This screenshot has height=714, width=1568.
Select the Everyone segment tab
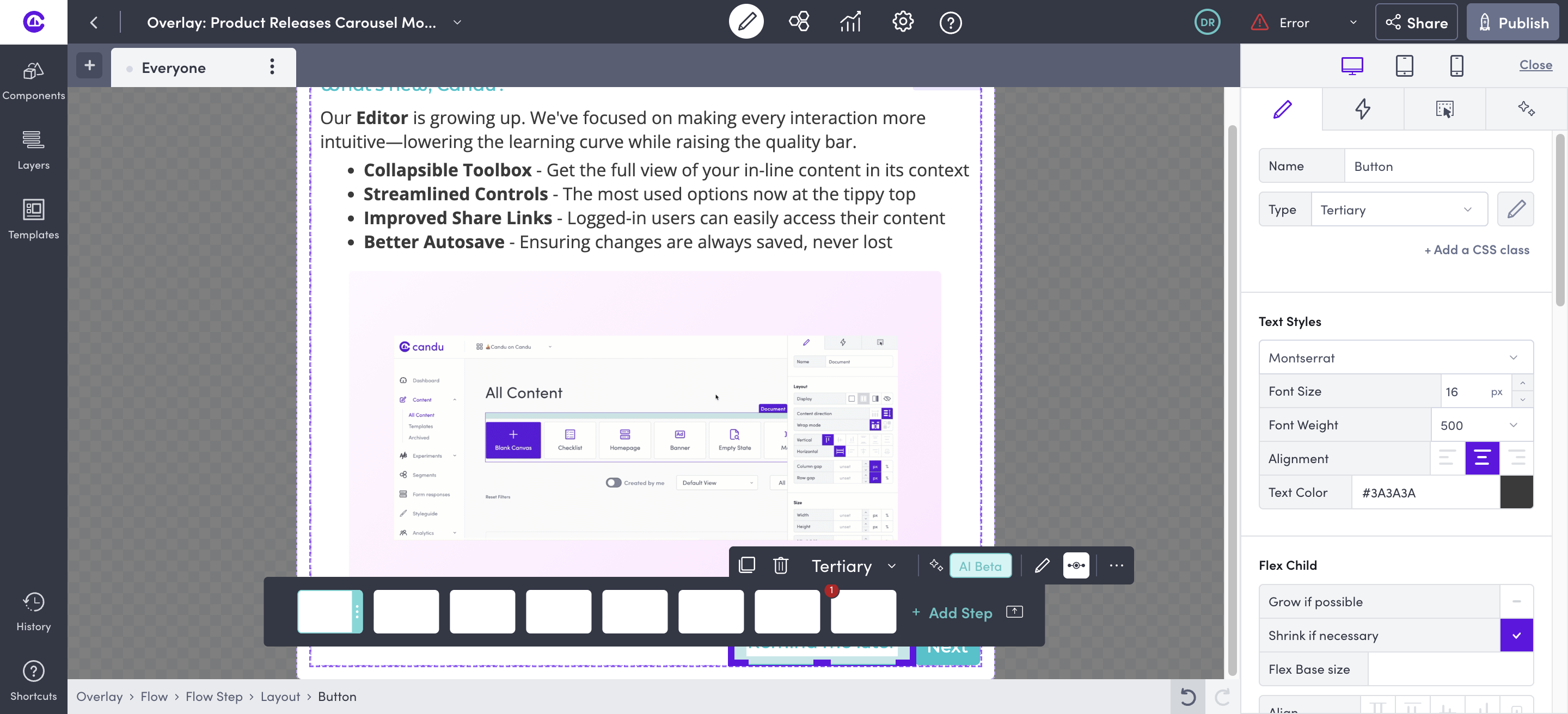(x=174, y=68)
